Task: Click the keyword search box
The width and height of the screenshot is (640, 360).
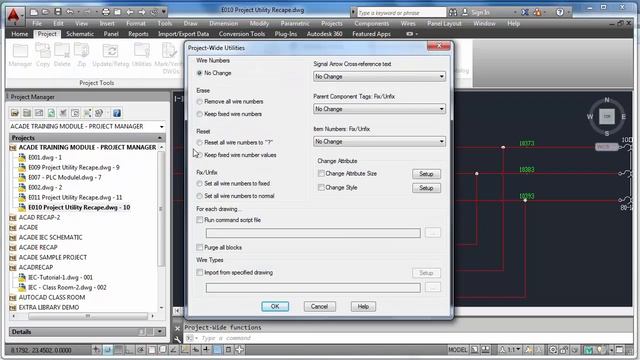Action: point(401,12)
